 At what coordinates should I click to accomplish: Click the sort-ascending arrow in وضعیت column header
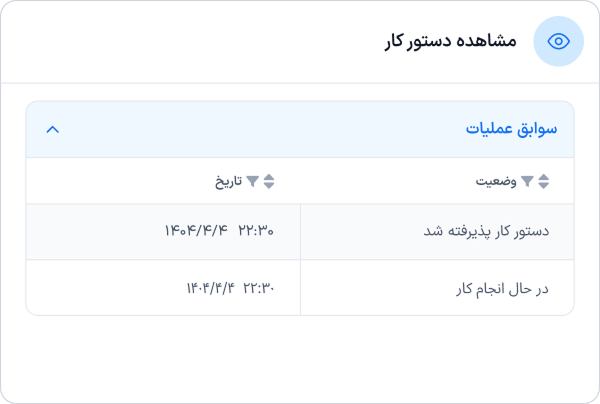point(544,177)
